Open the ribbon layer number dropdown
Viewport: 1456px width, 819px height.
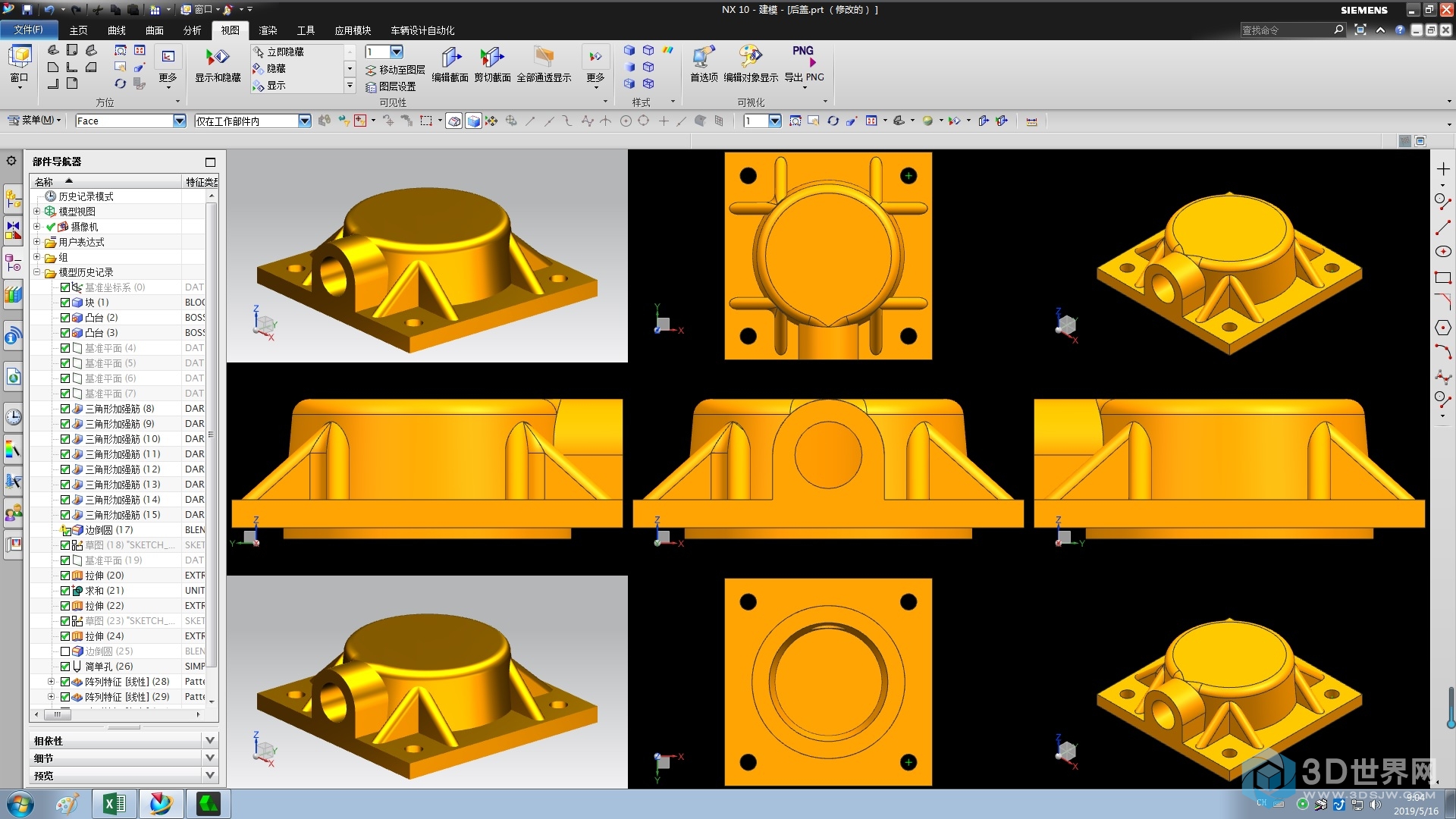tap(397, 52)
